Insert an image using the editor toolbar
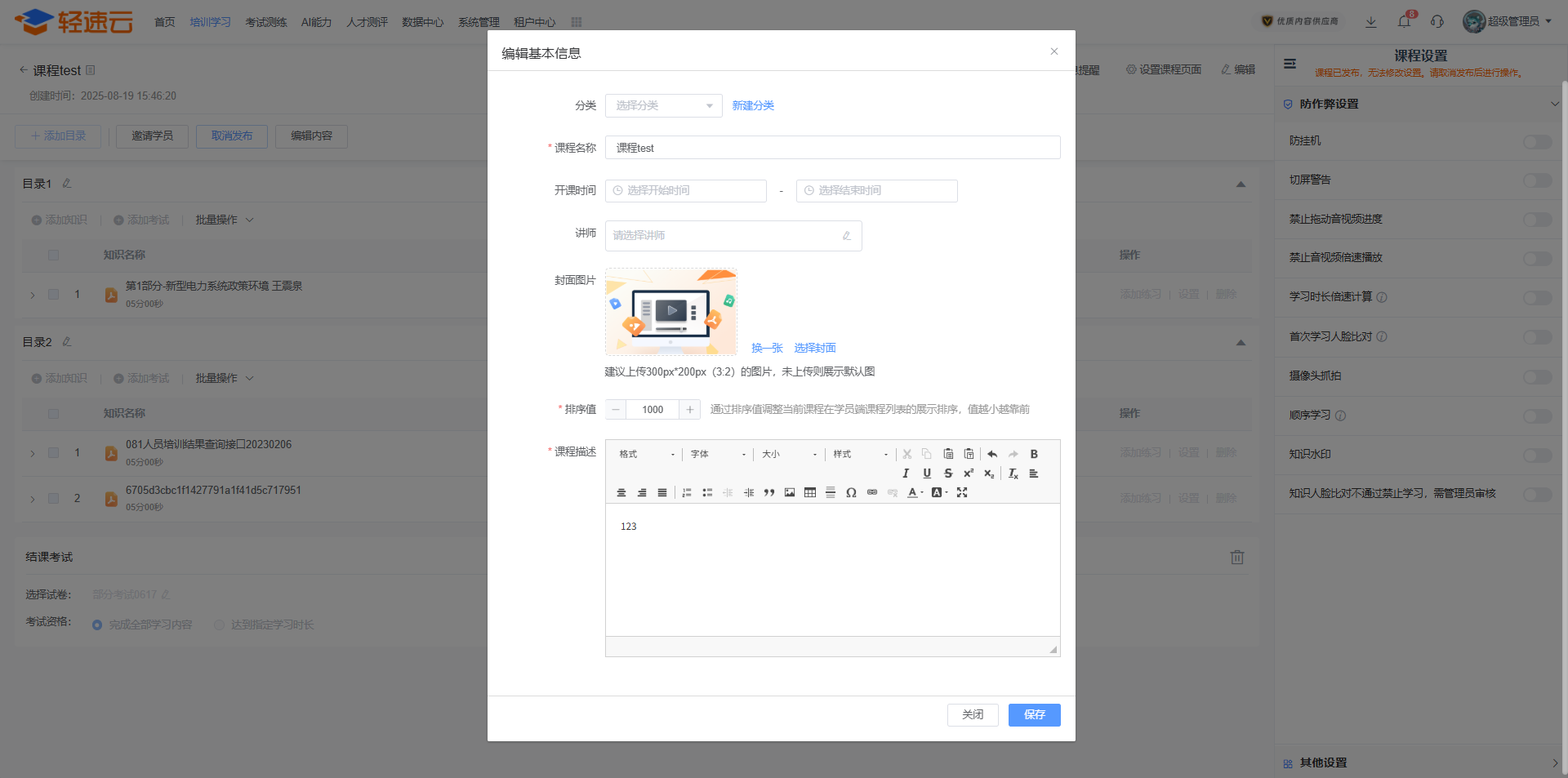The width and height of the screenshot is (1568, 778). (x=790, y=492)
